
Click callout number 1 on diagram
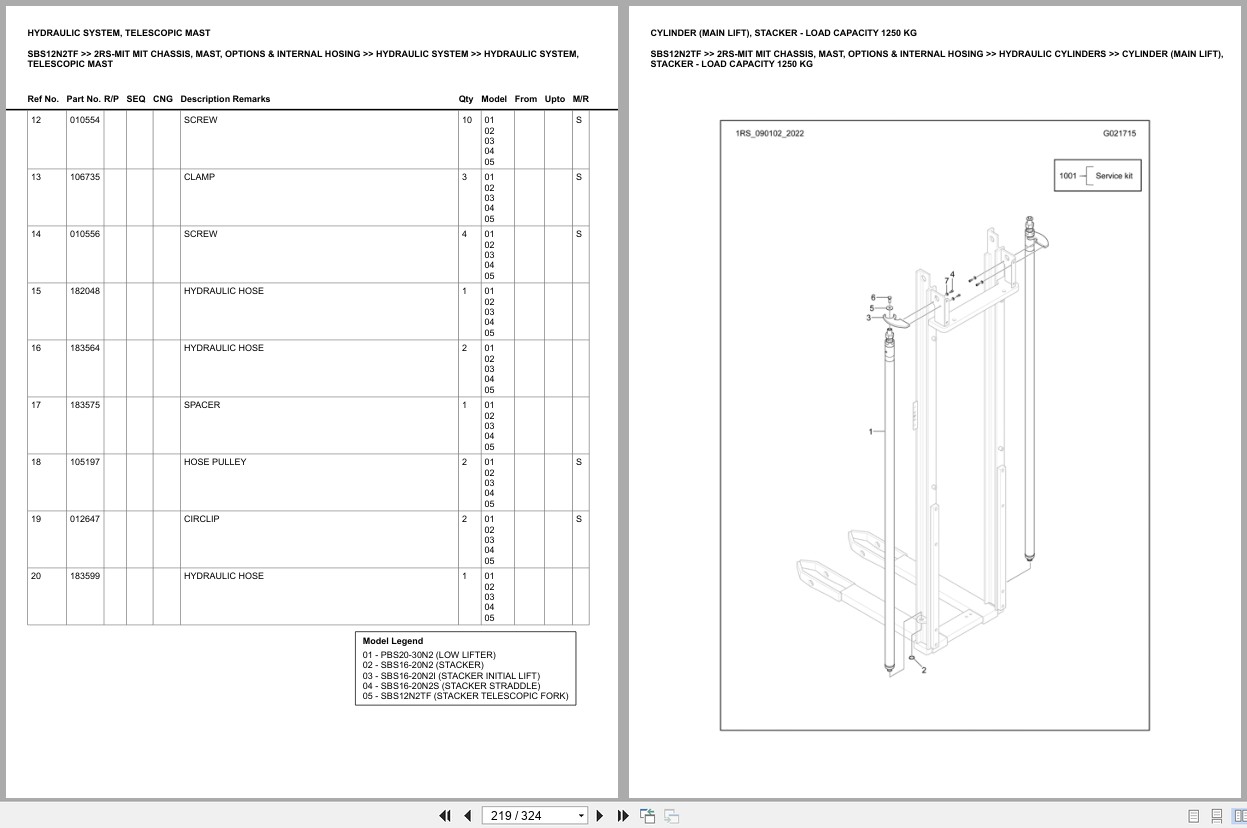tap(870, 432)
